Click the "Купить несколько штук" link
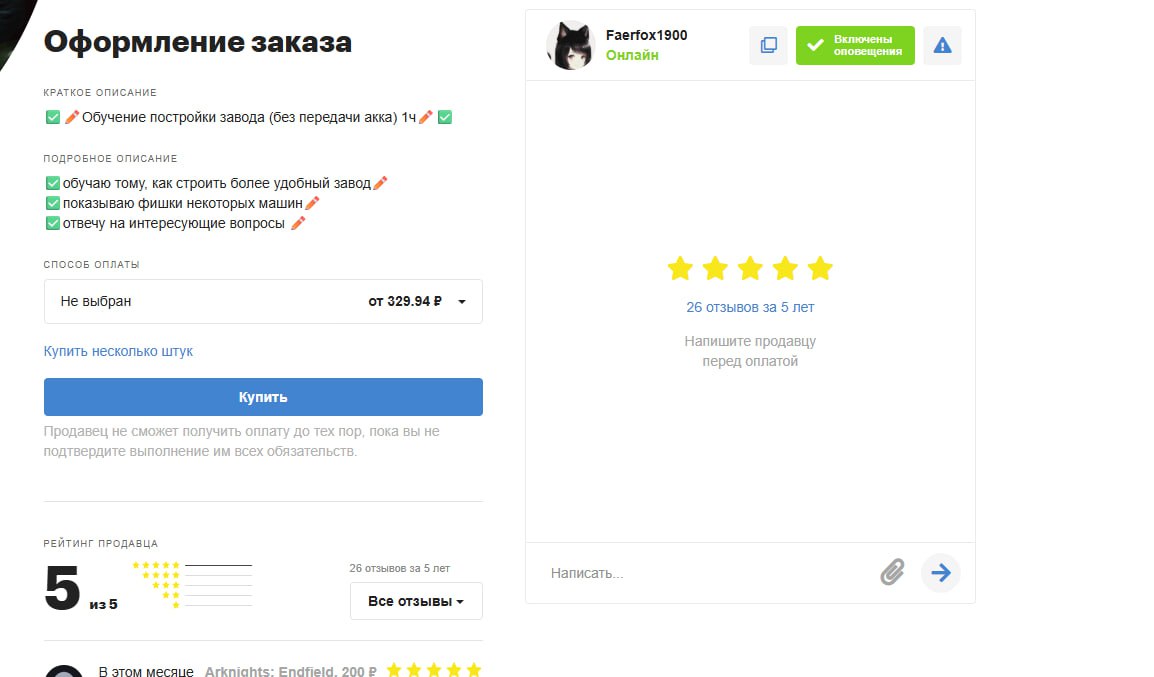 (x=118, y=351)
